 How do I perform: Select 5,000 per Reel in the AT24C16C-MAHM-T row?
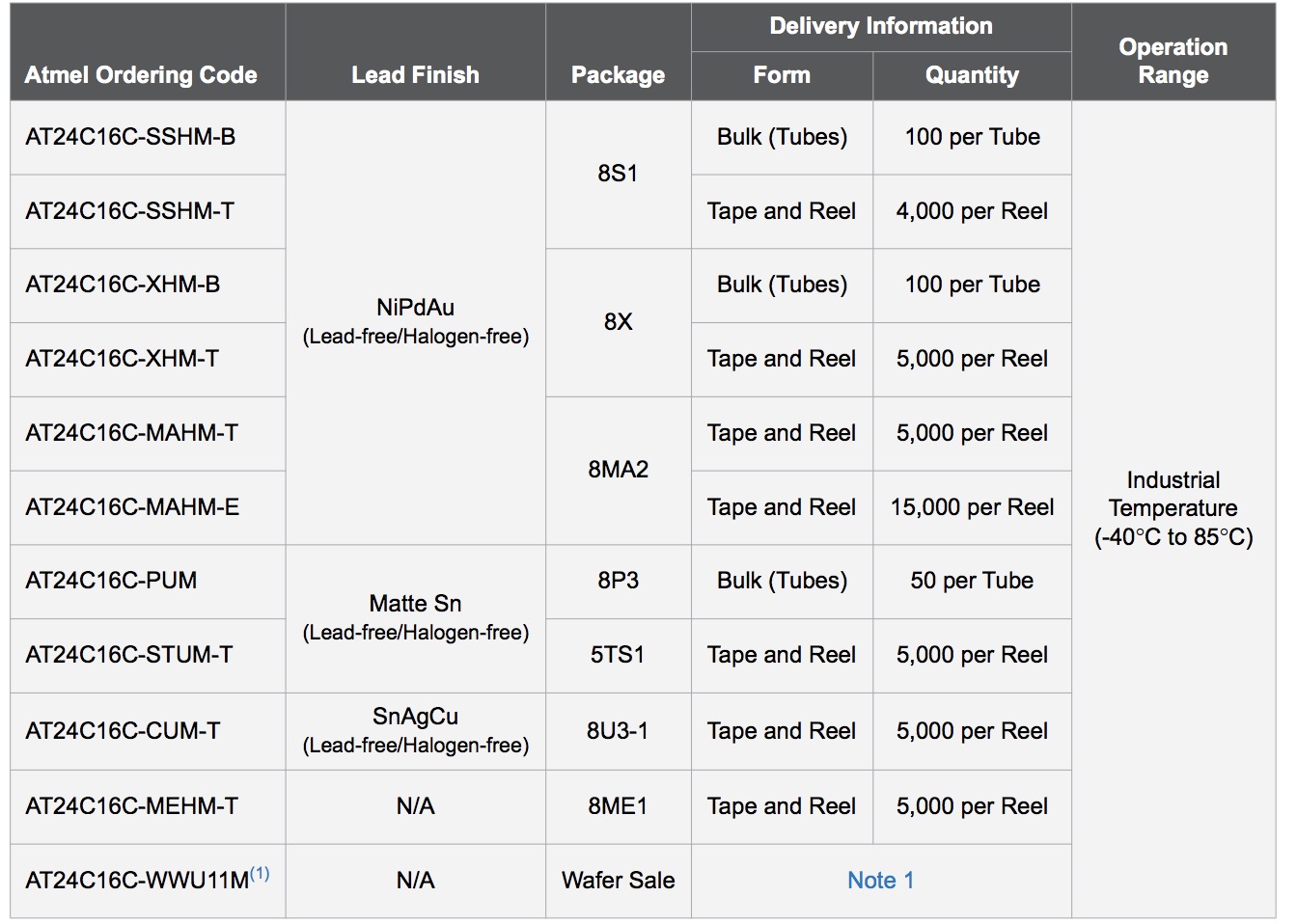pos(972,433)
